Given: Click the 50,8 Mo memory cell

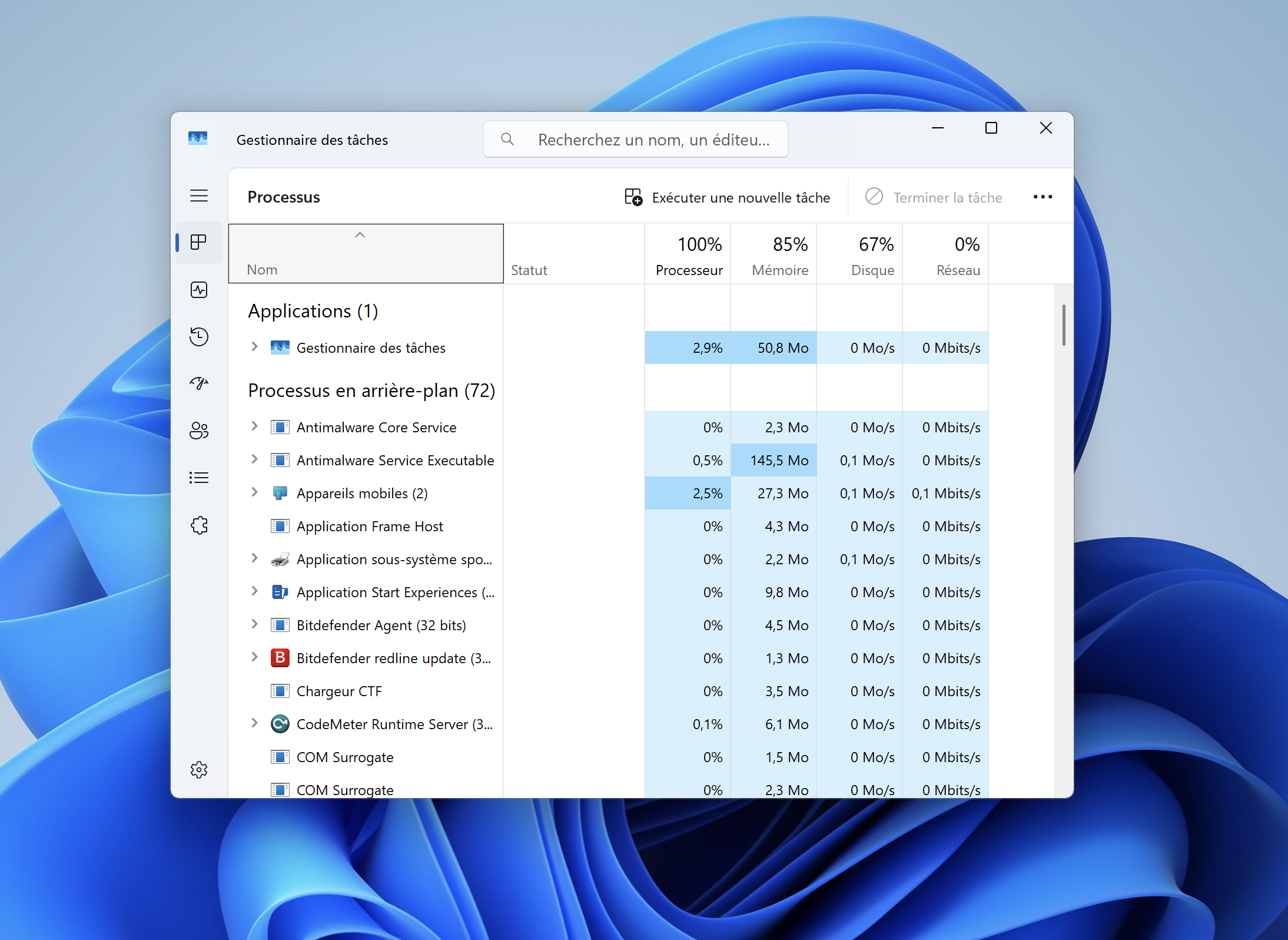Looking at the screenshot, I should click(774, 347).
